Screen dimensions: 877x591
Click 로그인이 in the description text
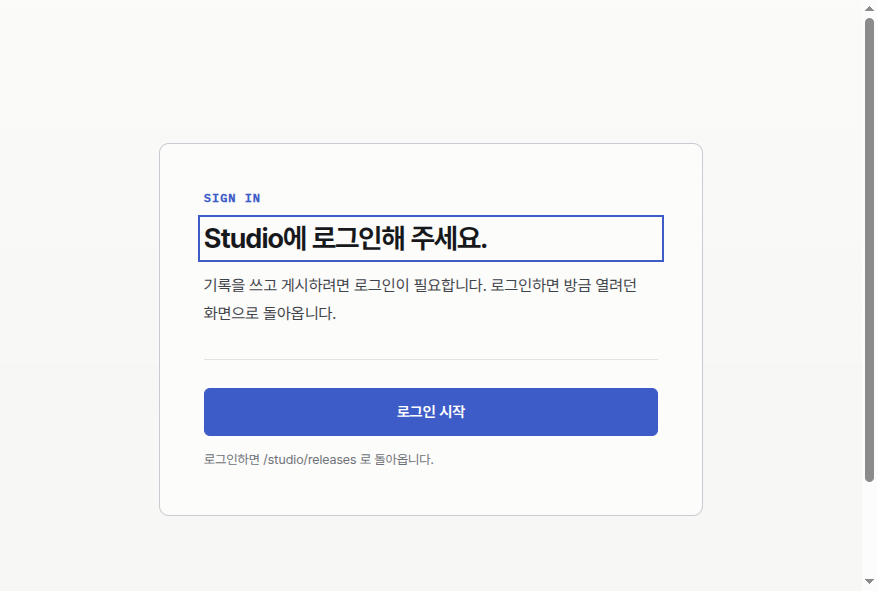click(381, 285)
